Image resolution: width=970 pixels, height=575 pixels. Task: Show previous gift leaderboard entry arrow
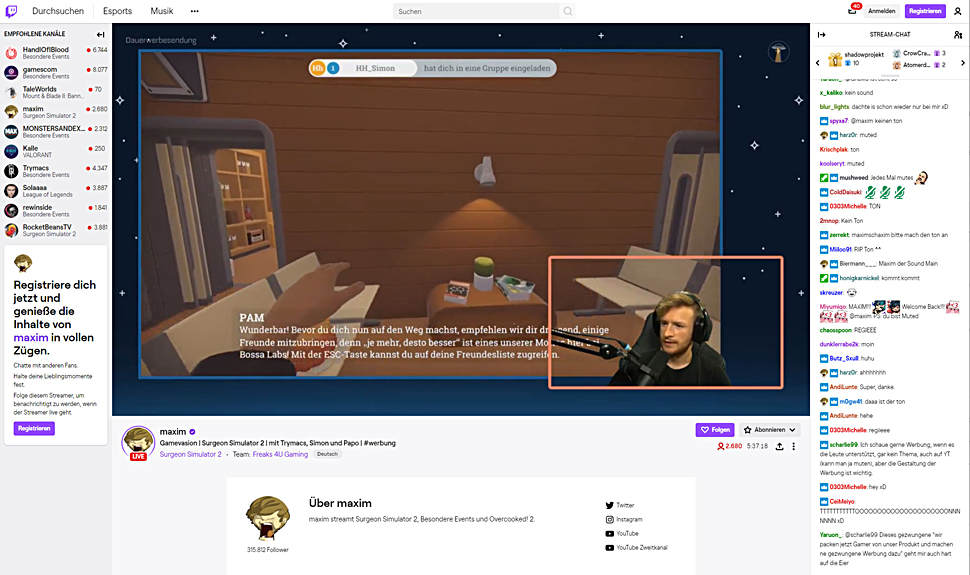[818, 63]
